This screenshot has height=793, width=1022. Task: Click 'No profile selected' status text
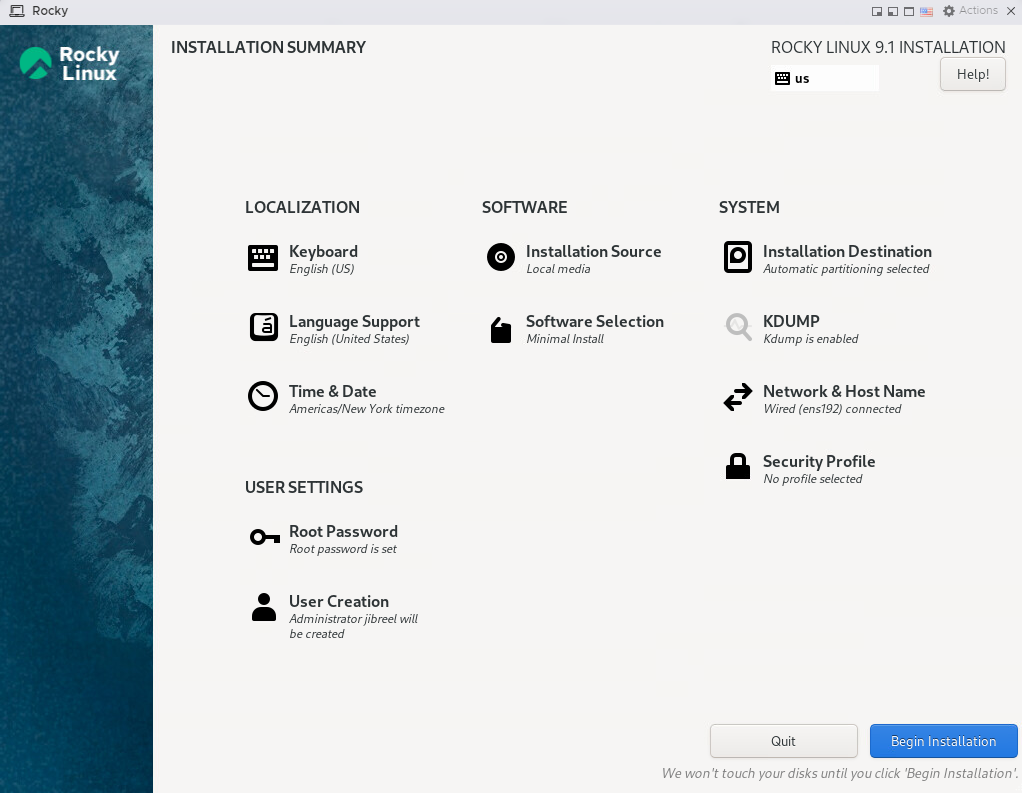click(812, 479)
